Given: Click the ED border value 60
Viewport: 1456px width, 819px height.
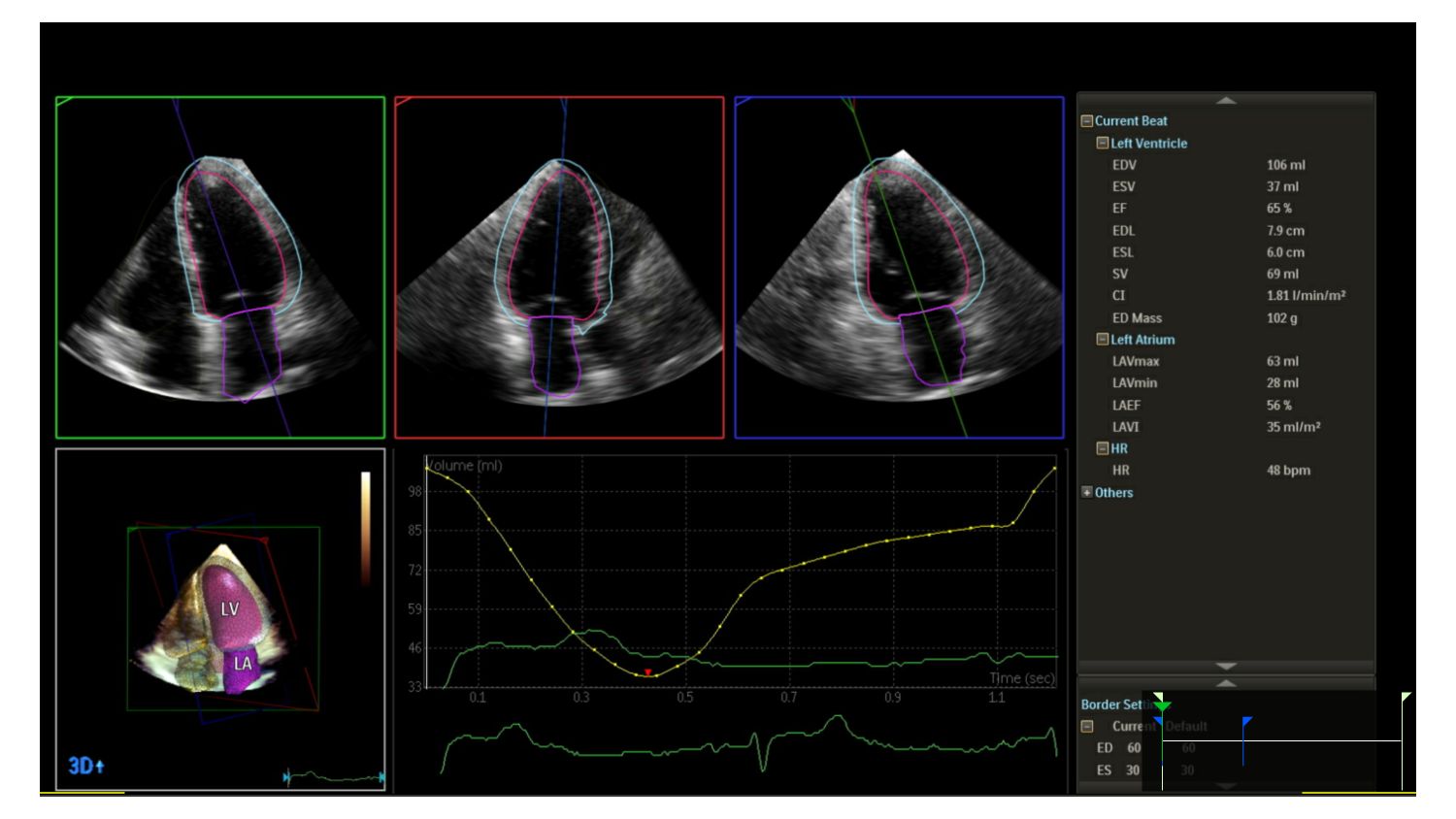Looking at the screenshot, I should coord(1134,748).
